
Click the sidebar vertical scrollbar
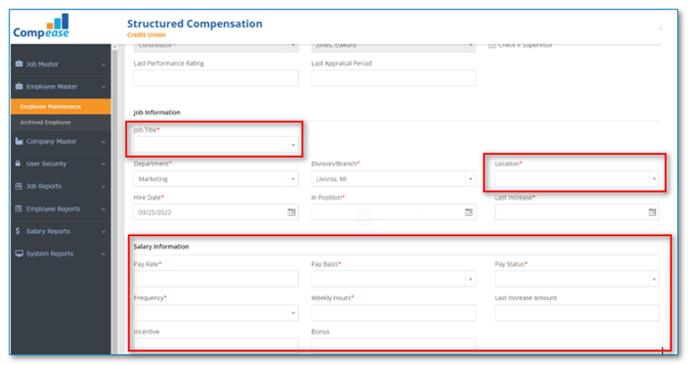click(x=115, y=200)
